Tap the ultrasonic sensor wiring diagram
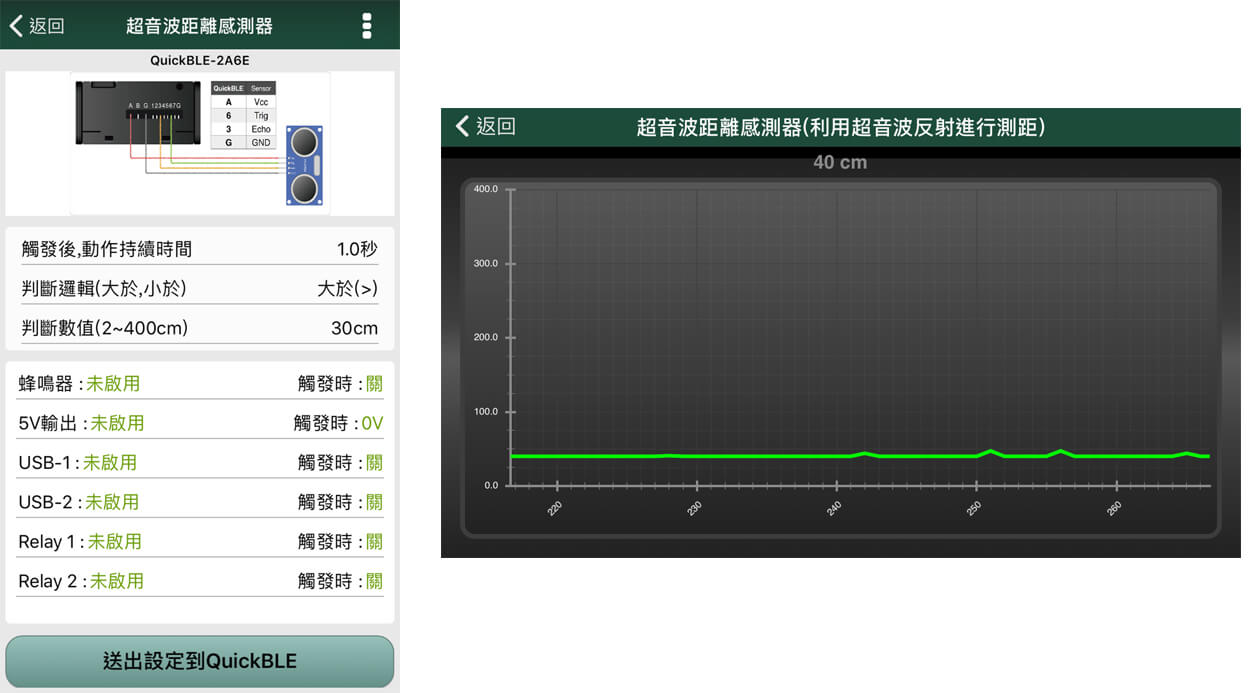 [200, 143]
